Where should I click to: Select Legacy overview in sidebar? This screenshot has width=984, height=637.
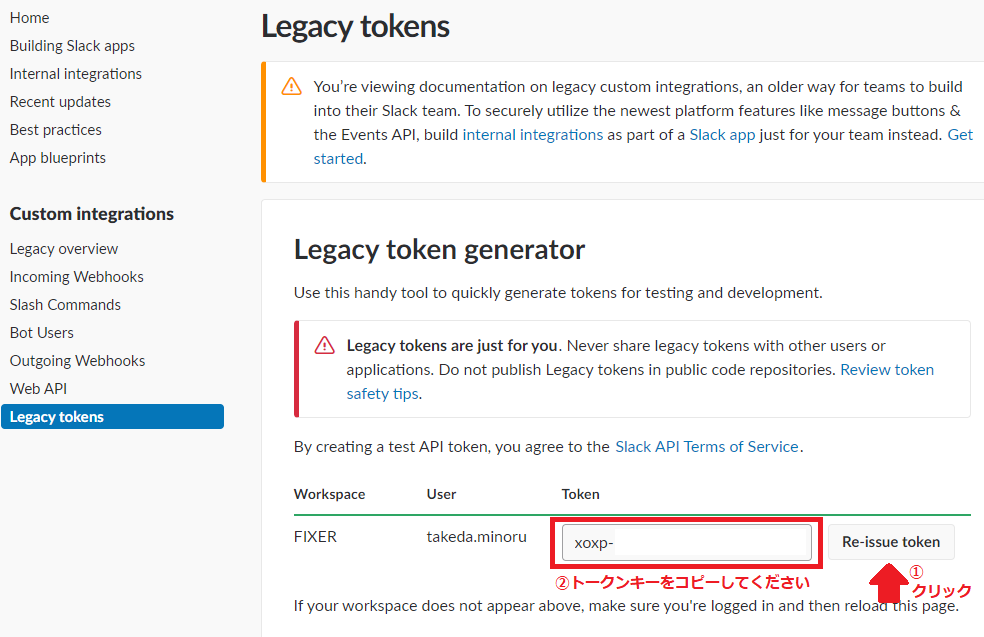click(x=64, y=249)
